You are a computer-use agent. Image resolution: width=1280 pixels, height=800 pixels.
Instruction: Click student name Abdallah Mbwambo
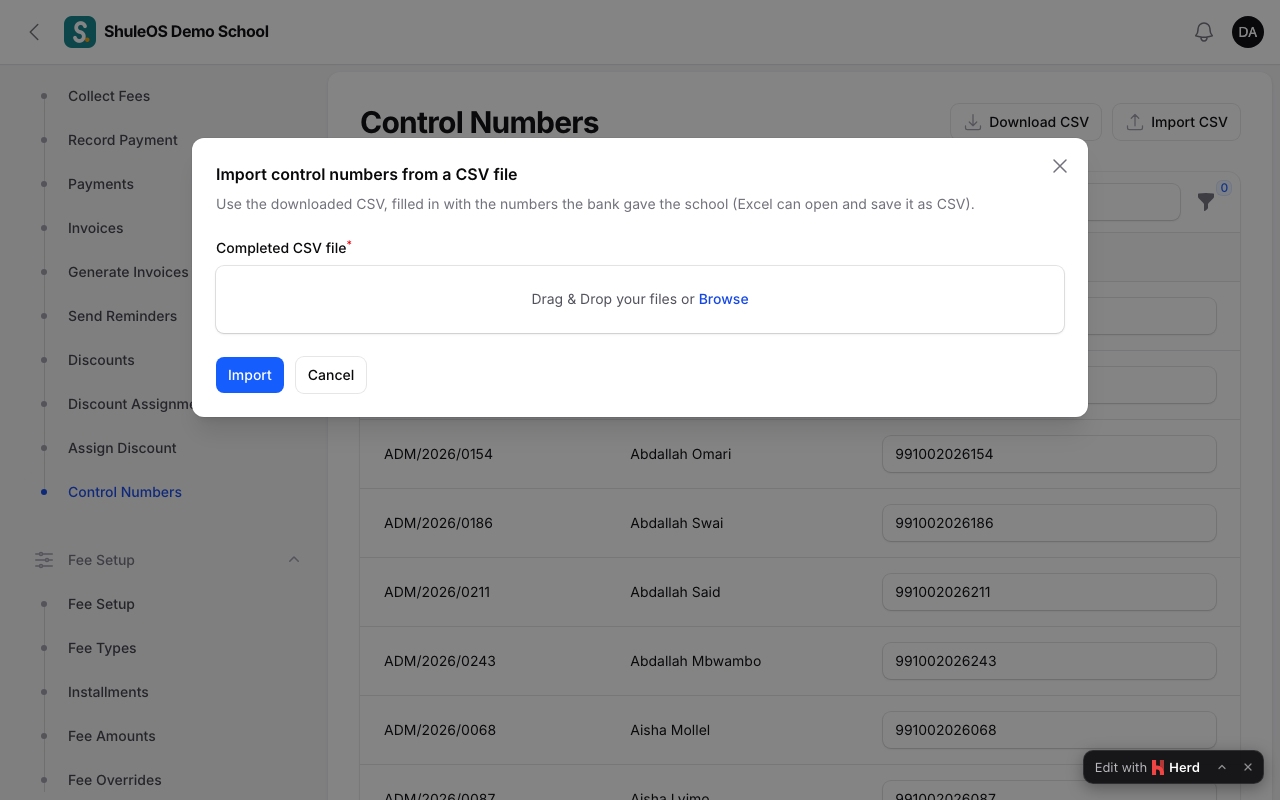[696, 661]
